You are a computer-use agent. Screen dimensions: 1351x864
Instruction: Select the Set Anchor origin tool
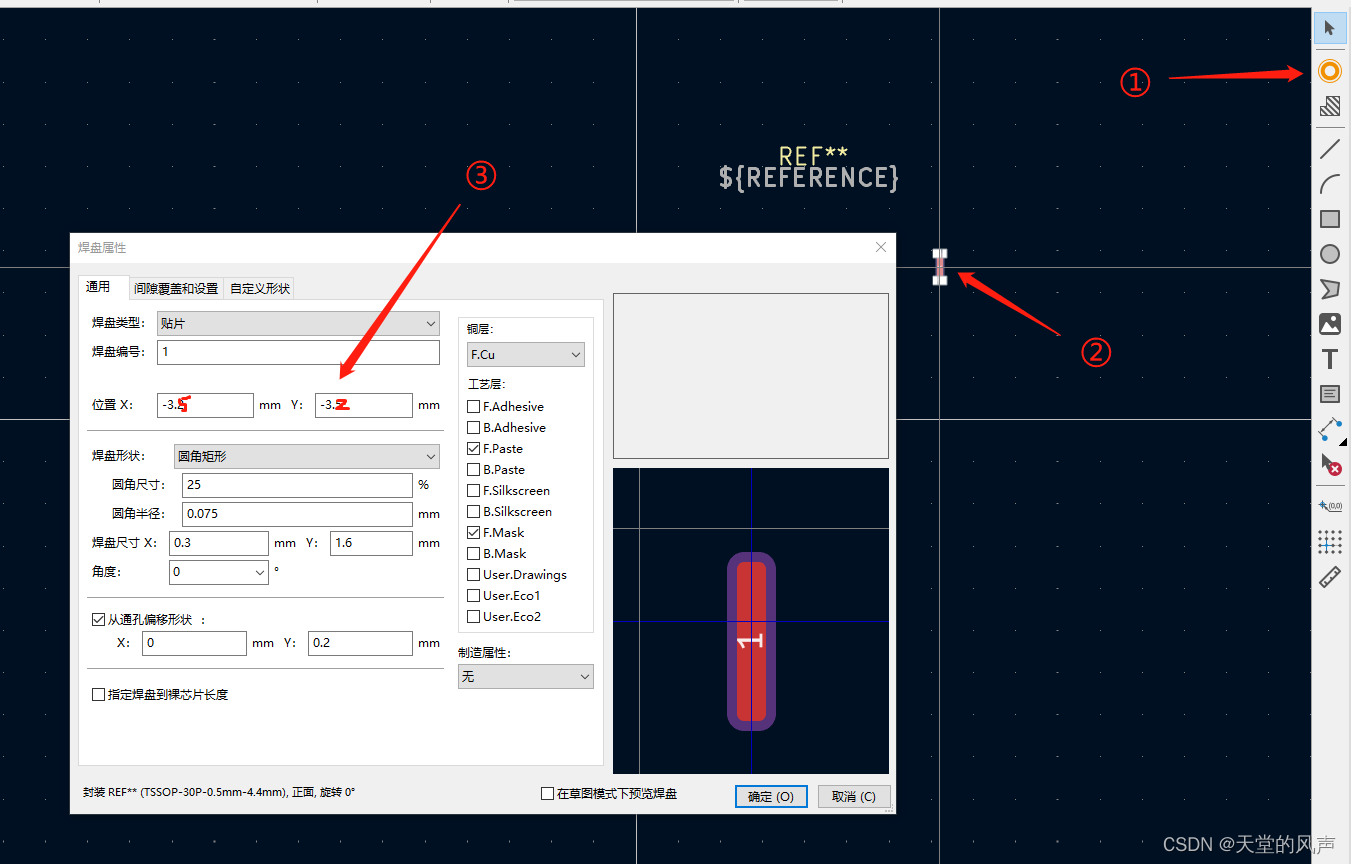click(1329, 507)
